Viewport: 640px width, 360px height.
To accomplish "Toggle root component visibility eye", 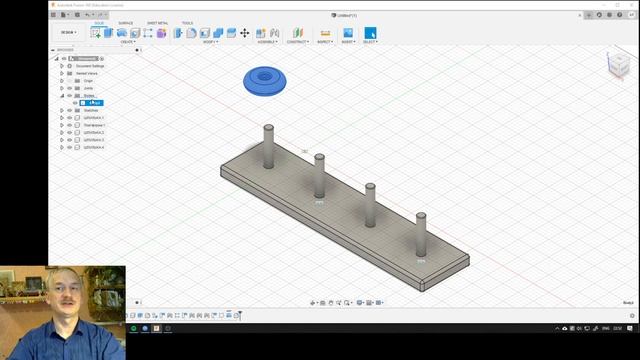I will click(64, 58).
